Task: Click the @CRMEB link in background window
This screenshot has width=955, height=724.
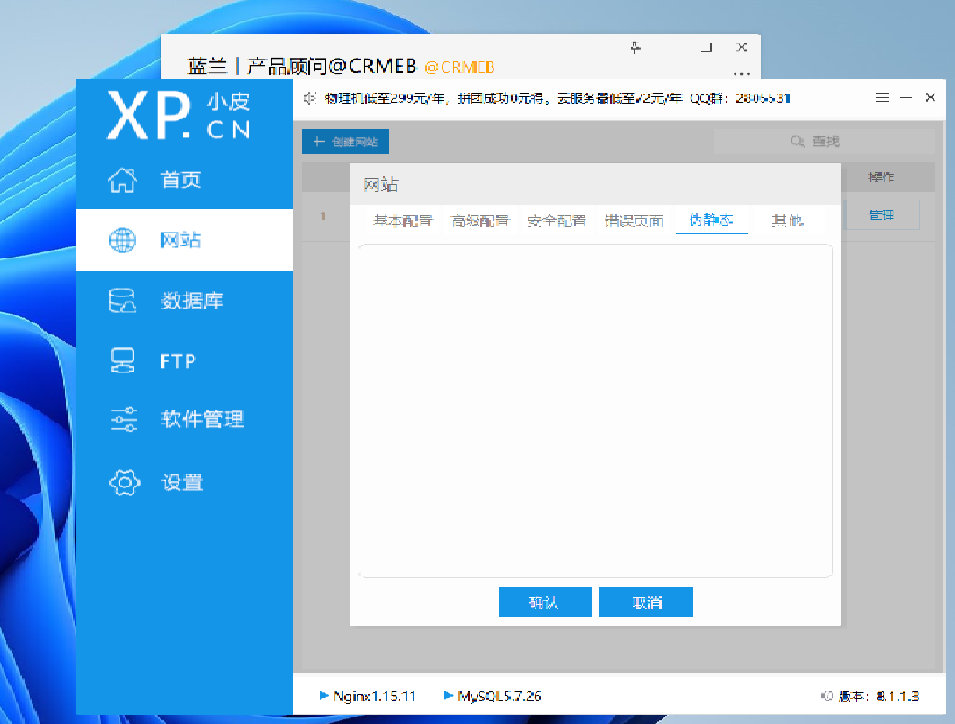Action: click(x=459, y=67)
